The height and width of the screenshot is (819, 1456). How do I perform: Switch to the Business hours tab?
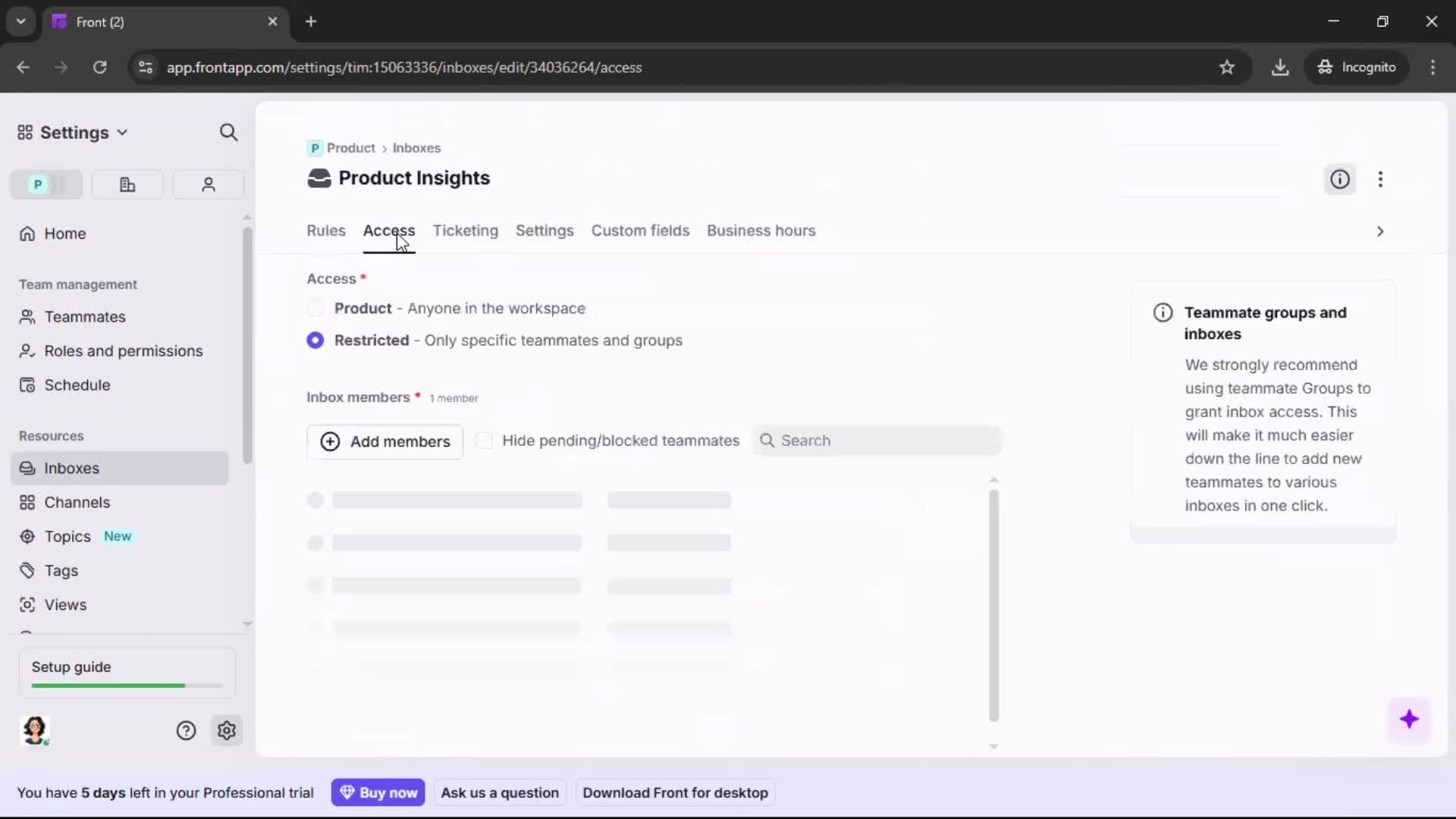click(761, 231)
